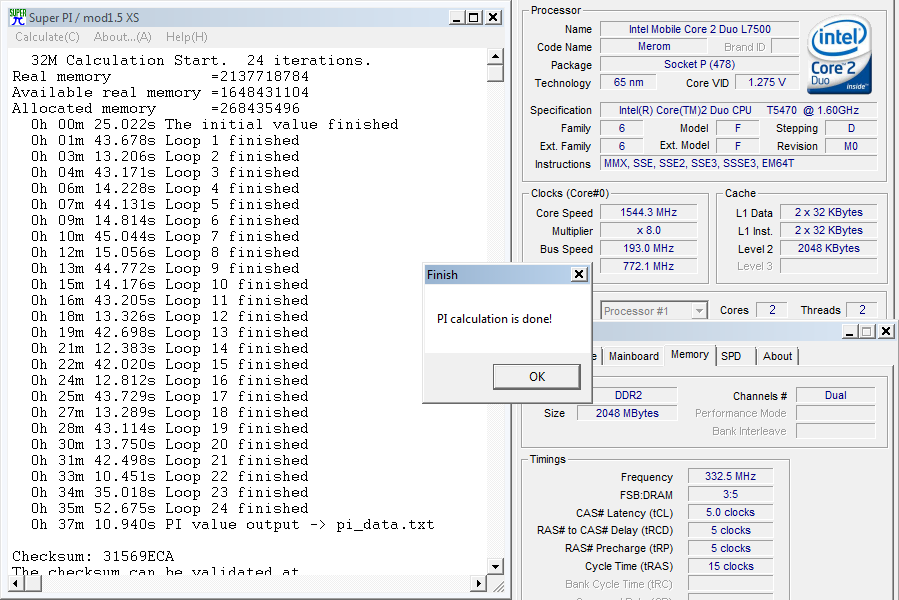This screenshot has height=600, width=899.
Task: Click the Threads count value 2
Action: pyautogui.click(x=862, y=310)
